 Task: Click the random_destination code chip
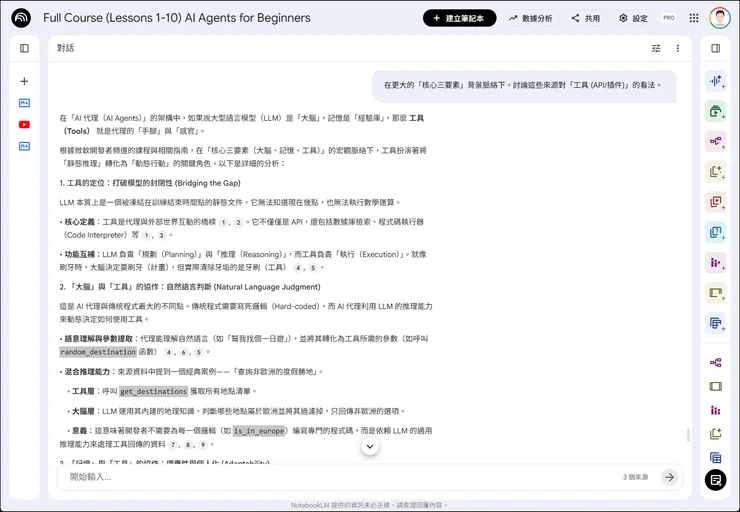[98, 352]
